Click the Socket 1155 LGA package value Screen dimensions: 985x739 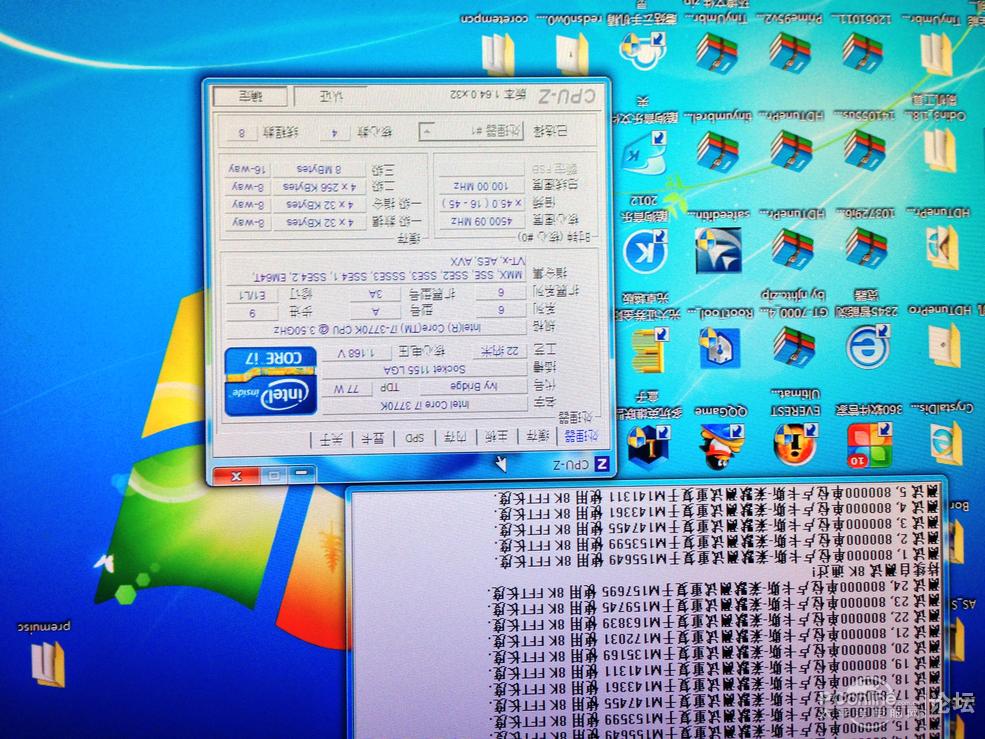(425, 370)
